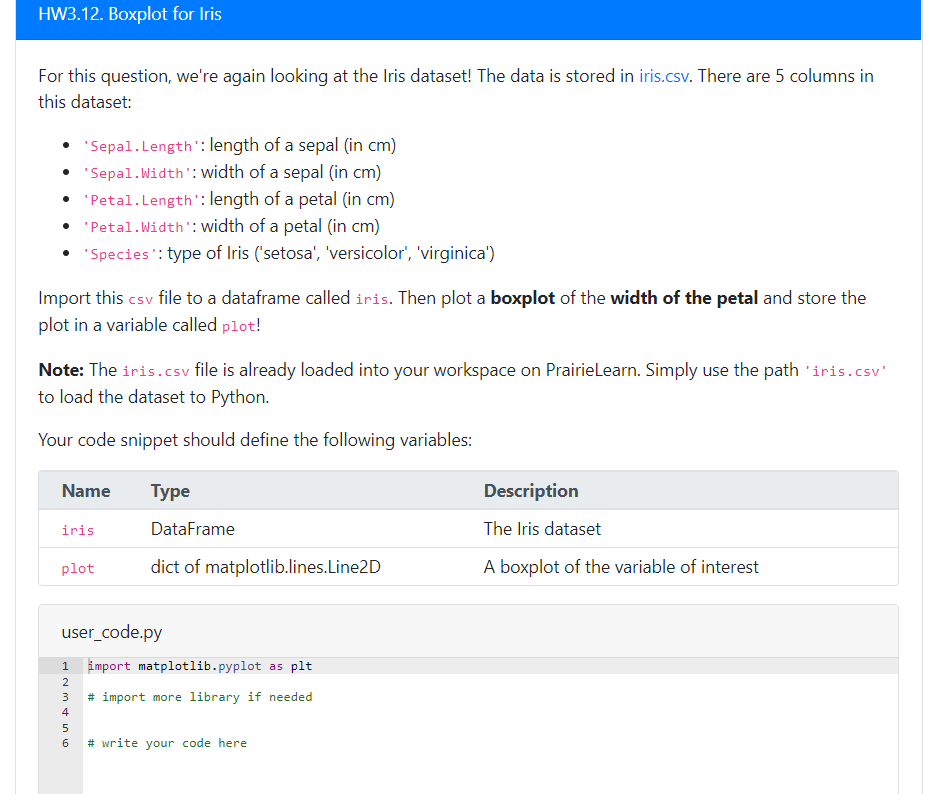926x794 pixels.
Task: Click the bold word 'boxplot'
Action: (x=523, y=298)
